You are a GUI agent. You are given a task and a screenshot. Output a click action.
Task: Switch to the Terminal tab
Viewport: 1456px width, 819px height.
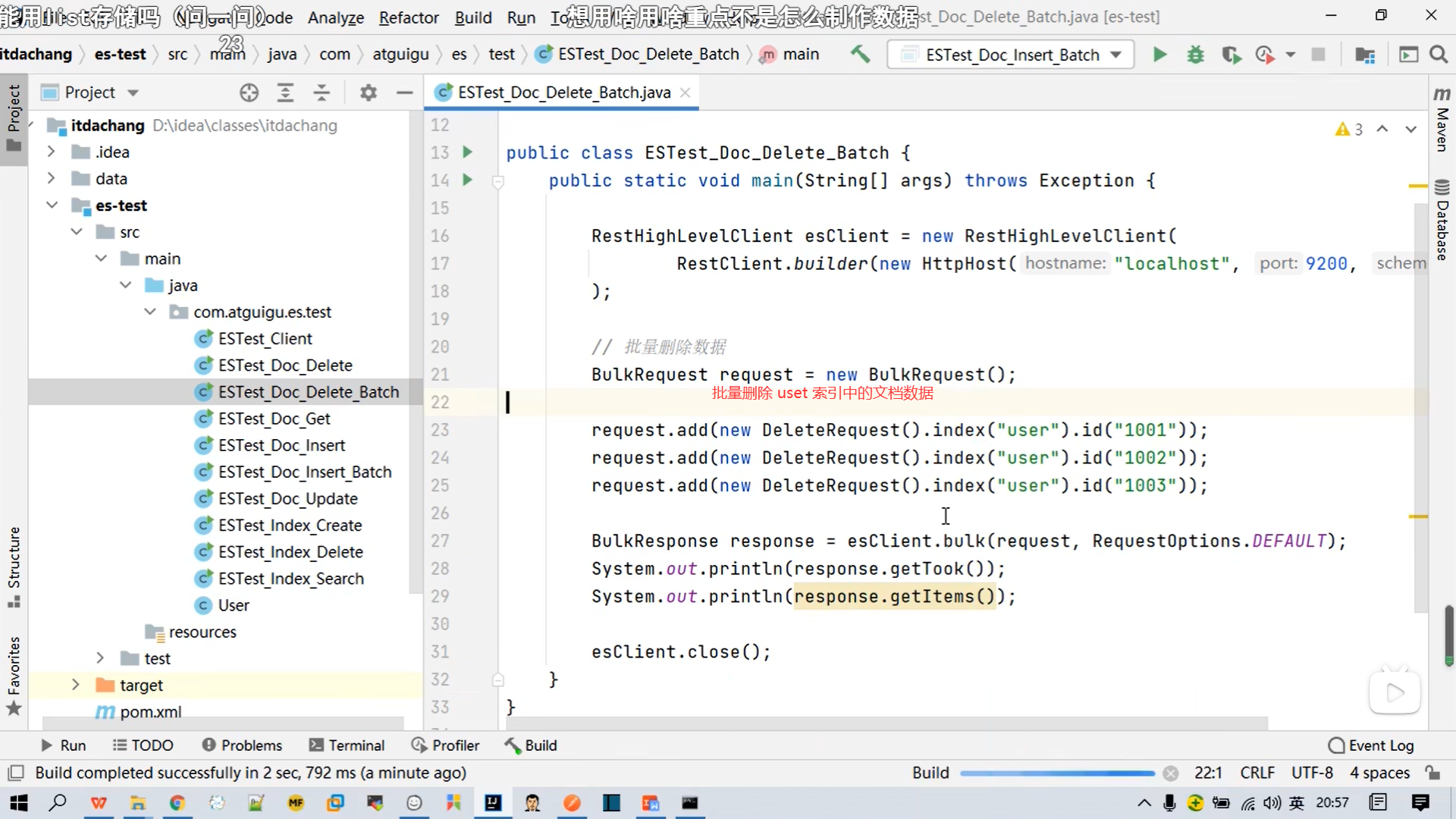coord(347,745)
